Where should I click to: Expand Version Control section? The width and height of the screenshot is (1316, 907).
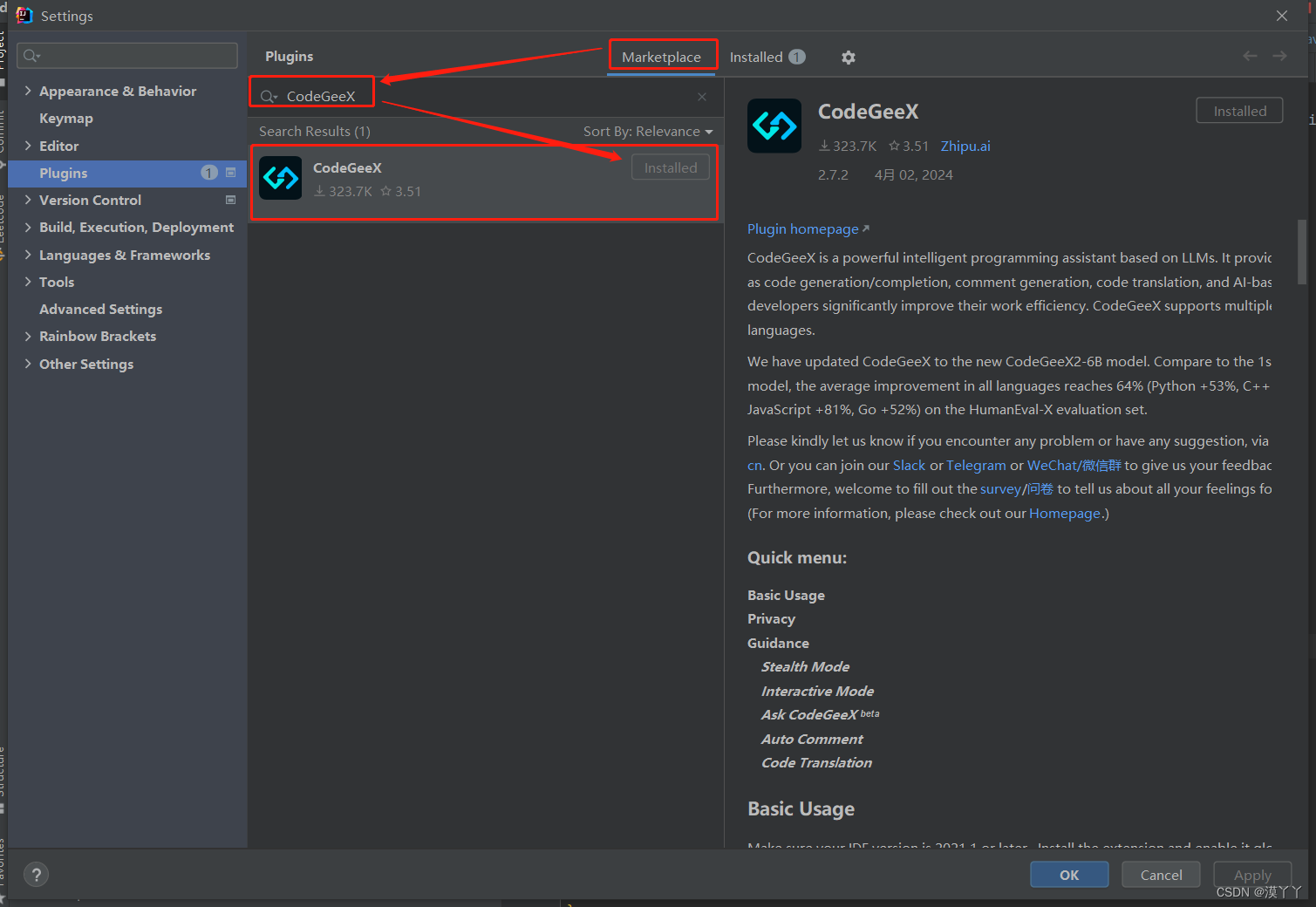[x=28, y=200]
